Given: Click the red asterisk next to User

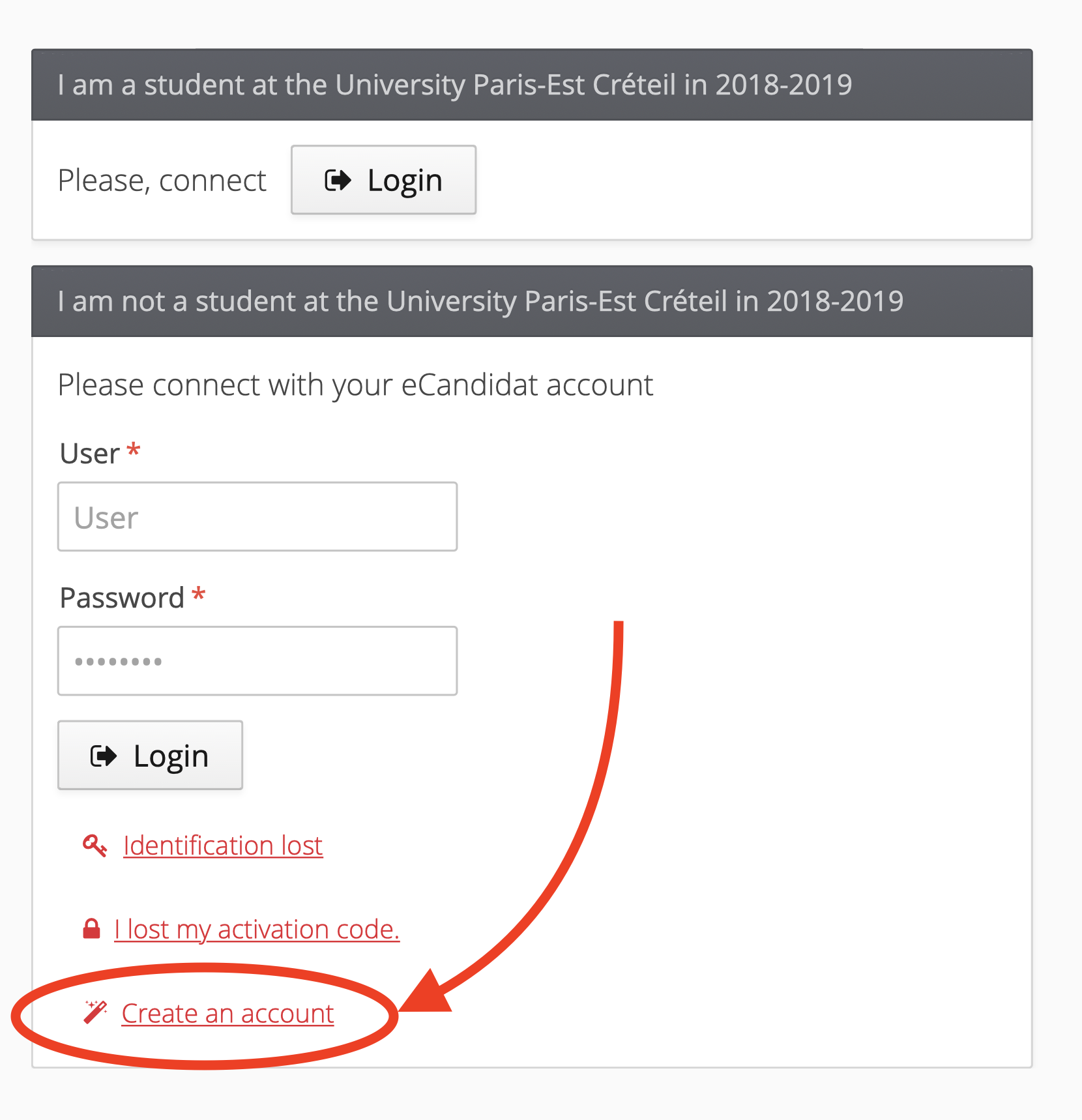Looking at the screenshot, I should [134, 450].
